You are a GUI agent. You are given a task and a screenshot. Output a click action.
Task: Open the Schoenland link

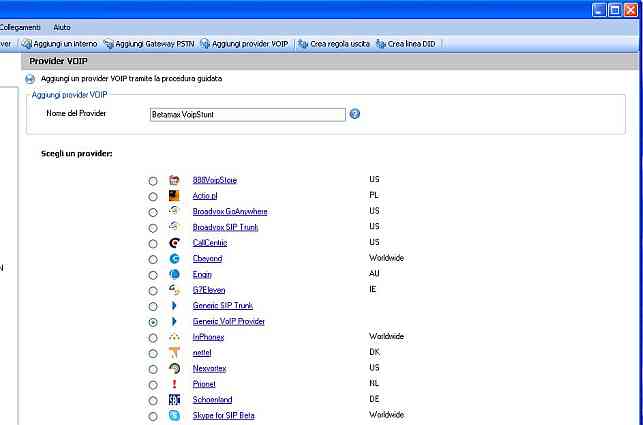212,400
